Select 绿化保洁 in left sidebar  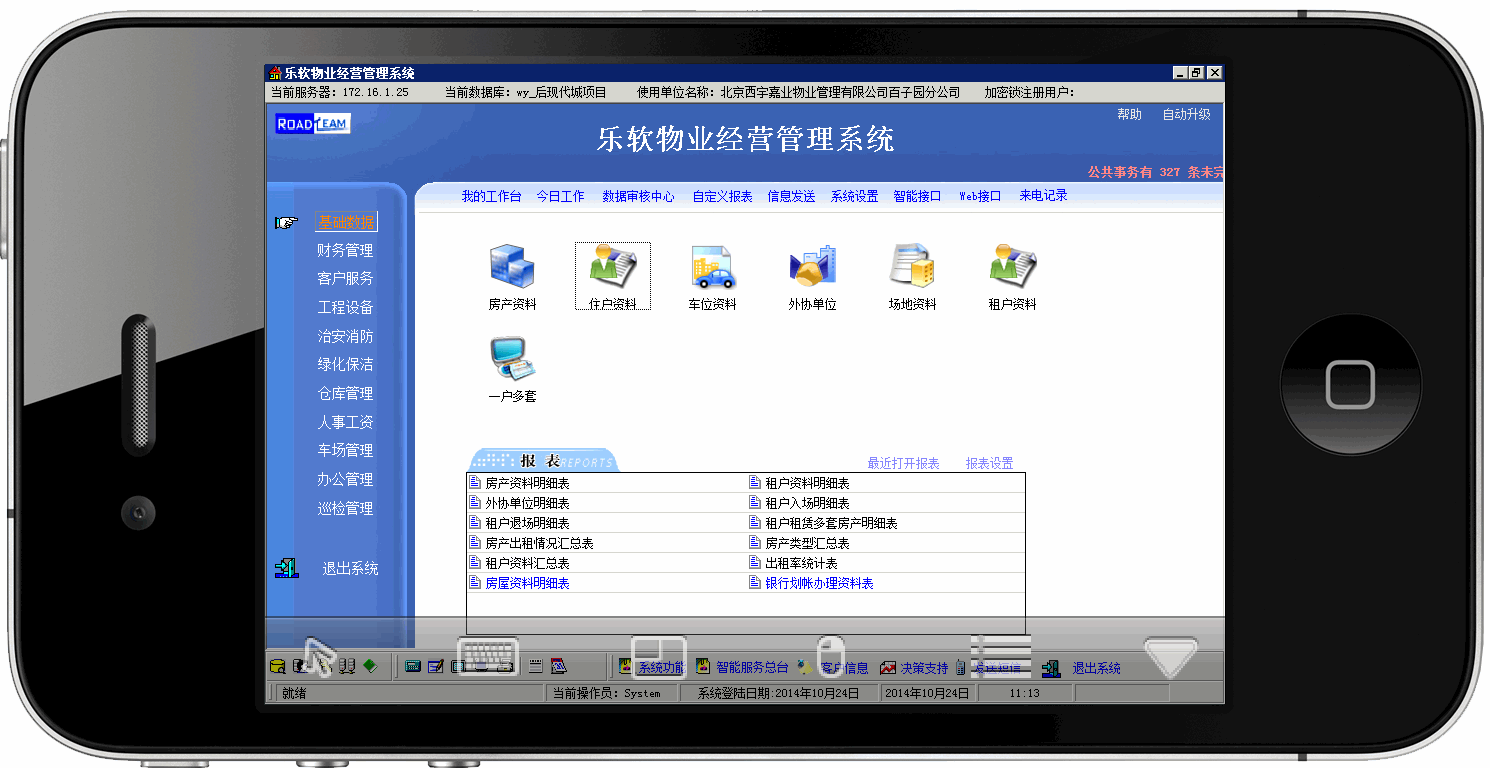[345, 364]
